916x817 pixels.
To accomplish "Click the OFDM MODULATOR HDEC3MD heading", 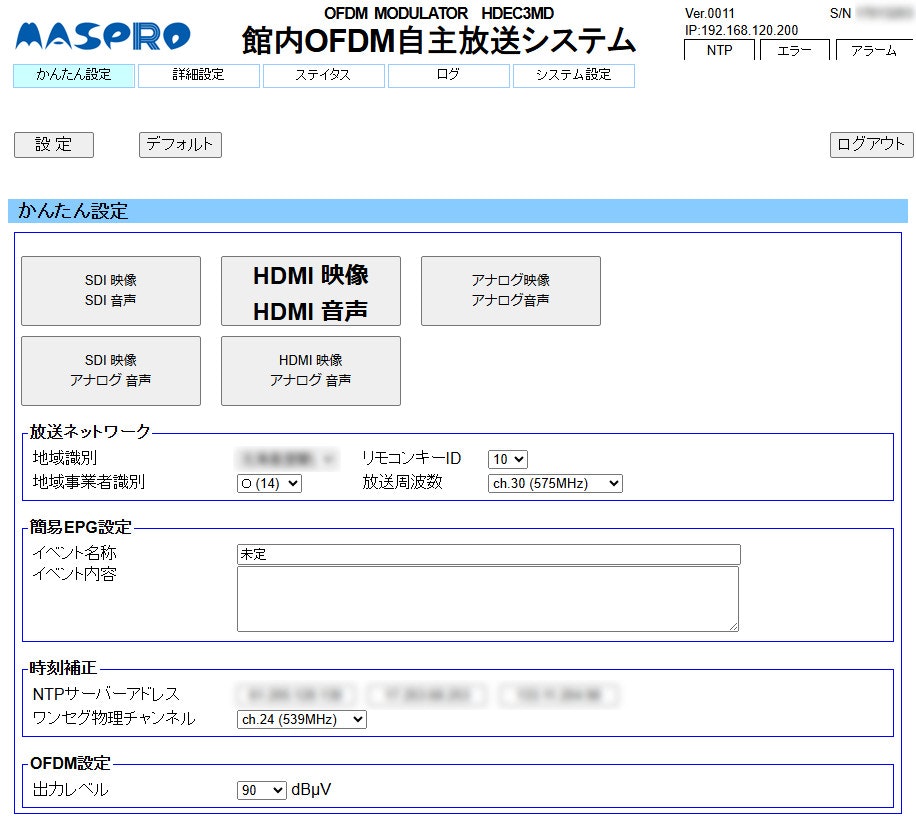I will [x=439, y=13].
